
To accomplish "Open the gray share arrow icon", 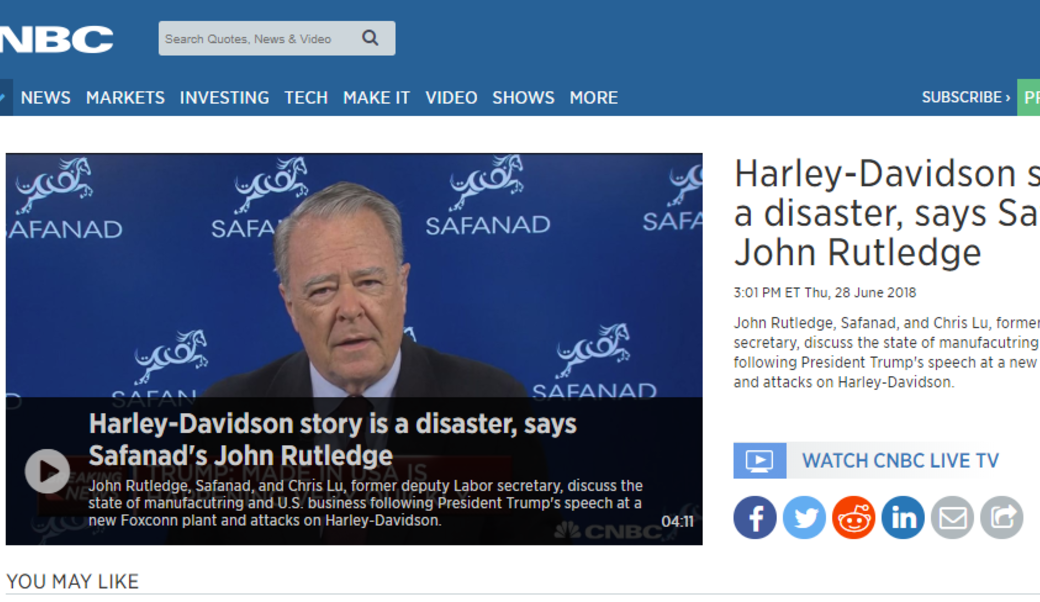I will (1001, 518).
